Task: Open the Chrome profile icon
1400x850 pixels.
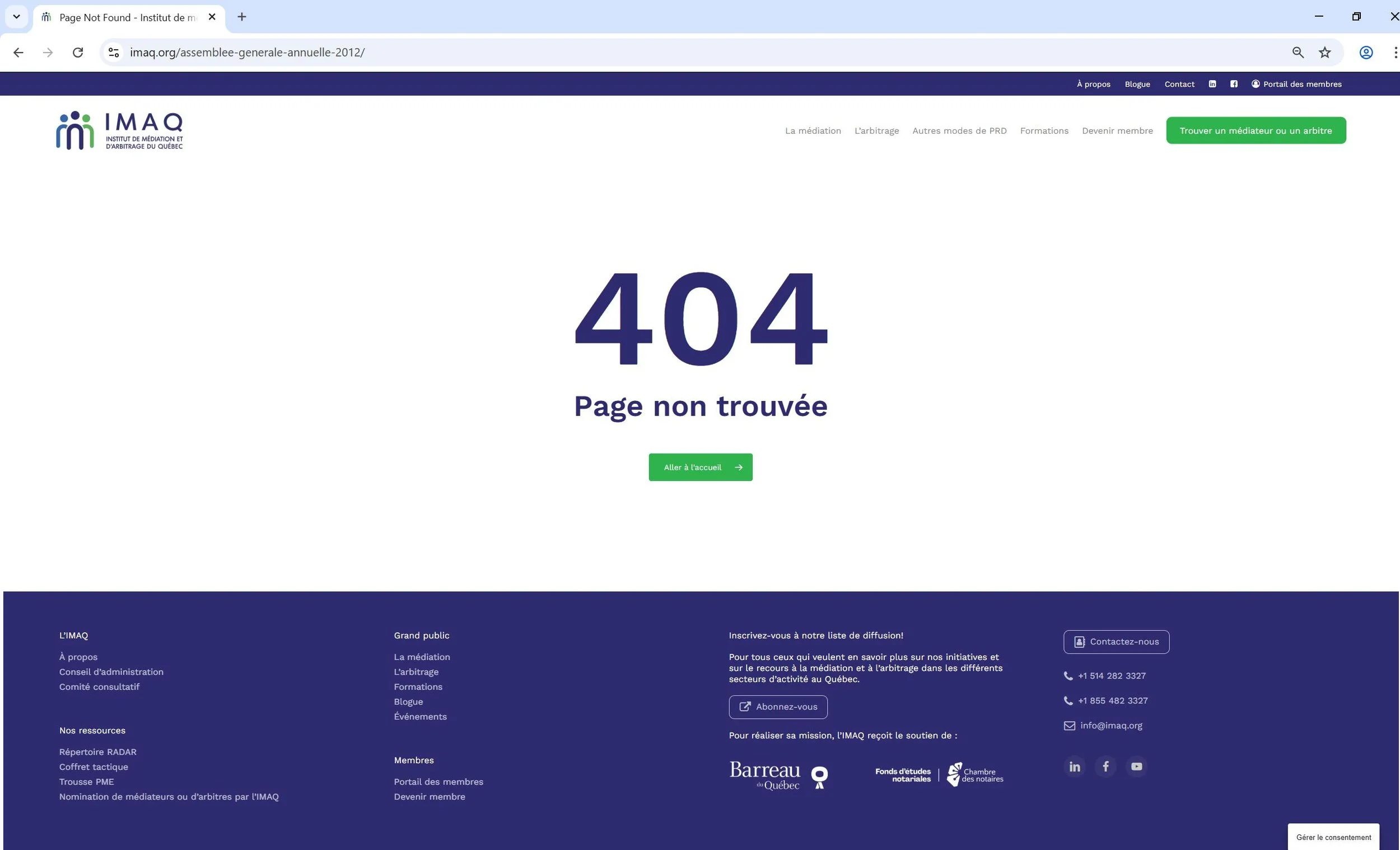Action: pyautogui.click(x=1366, y=52)
